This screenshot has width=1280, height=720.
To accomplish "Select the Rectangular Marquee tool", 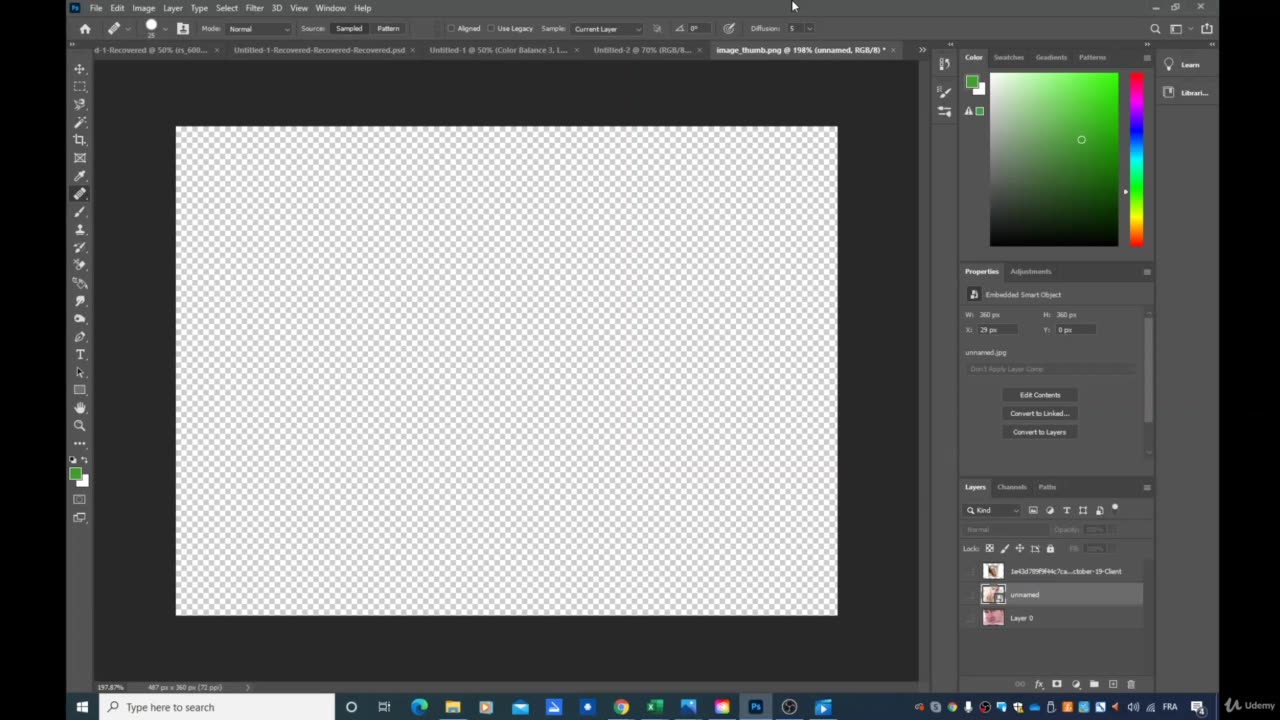I will [80, 87].
